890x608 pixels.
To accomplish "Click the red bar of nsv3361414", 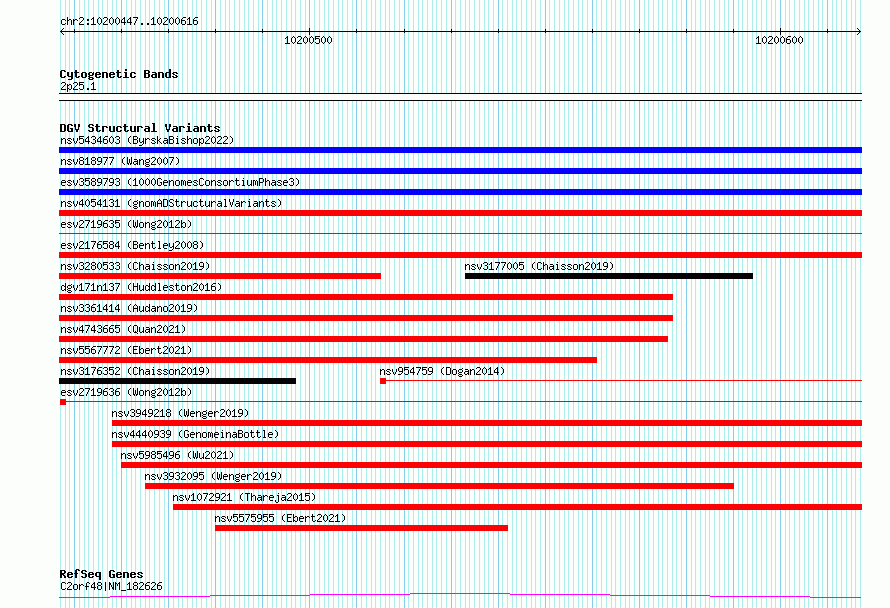I will click(x=366, y=318).
